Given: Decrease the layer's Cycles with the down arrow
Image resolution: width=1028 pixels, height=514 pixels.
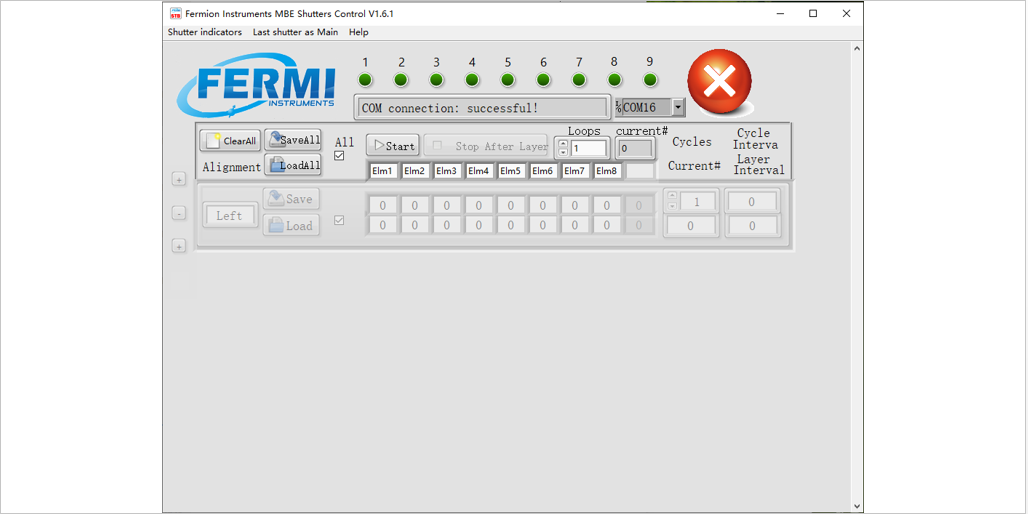Looking at the screenshot, I should 672,205.
